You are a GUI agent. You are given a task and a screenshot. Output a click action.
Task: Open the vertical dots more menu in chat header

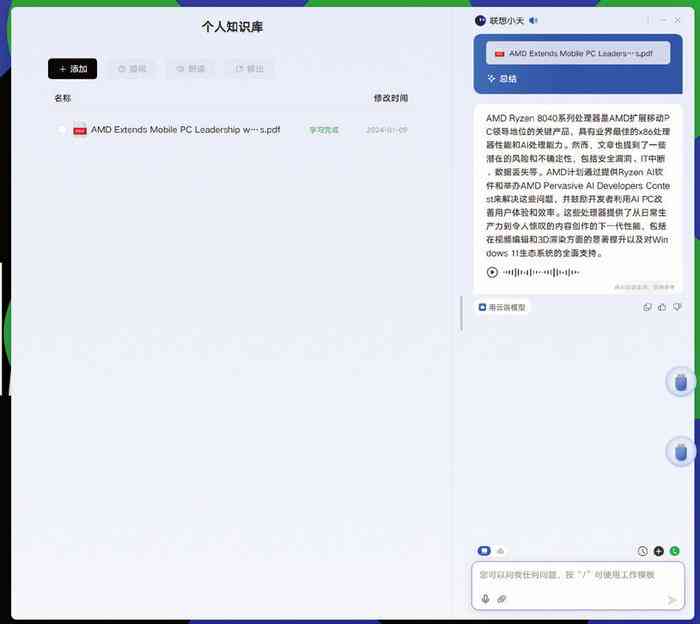(x=647, y=21)
